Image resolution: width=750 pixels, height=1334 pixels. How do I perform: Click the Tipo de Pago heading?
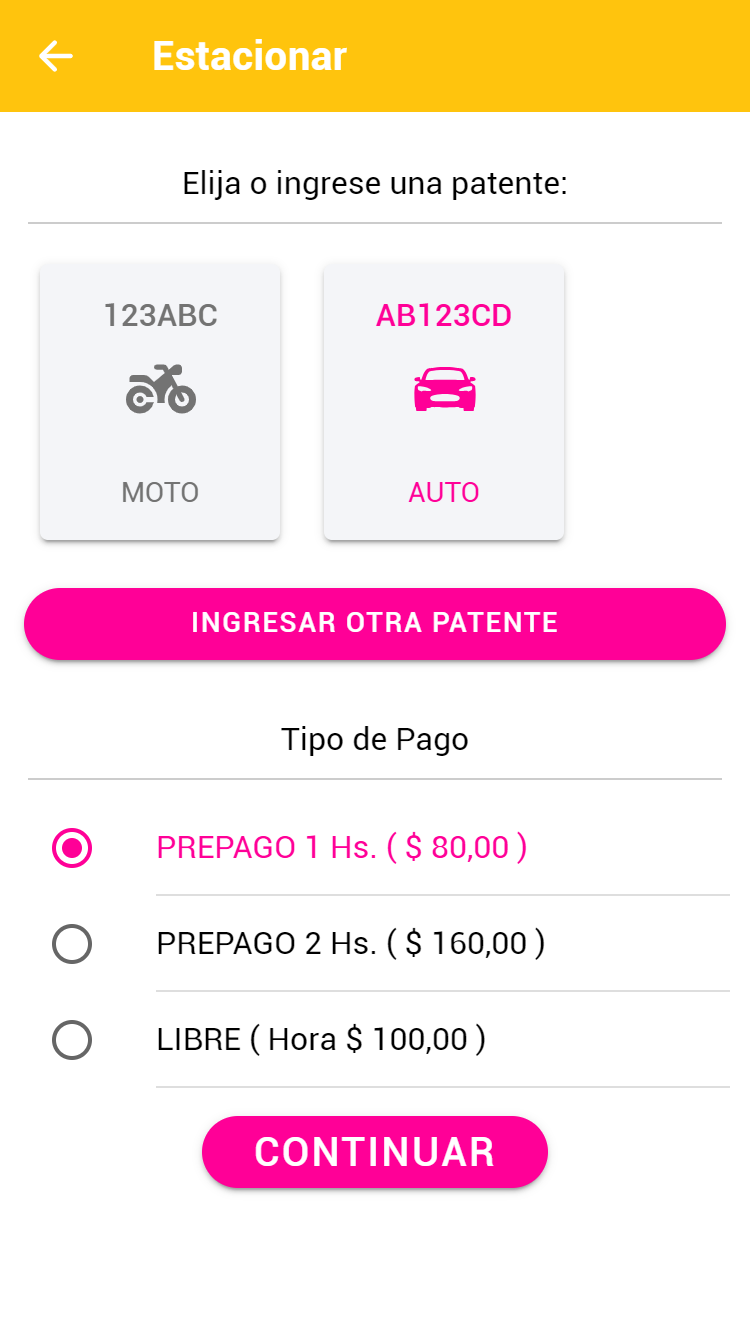pyautogui.click(x=375, y=739)
